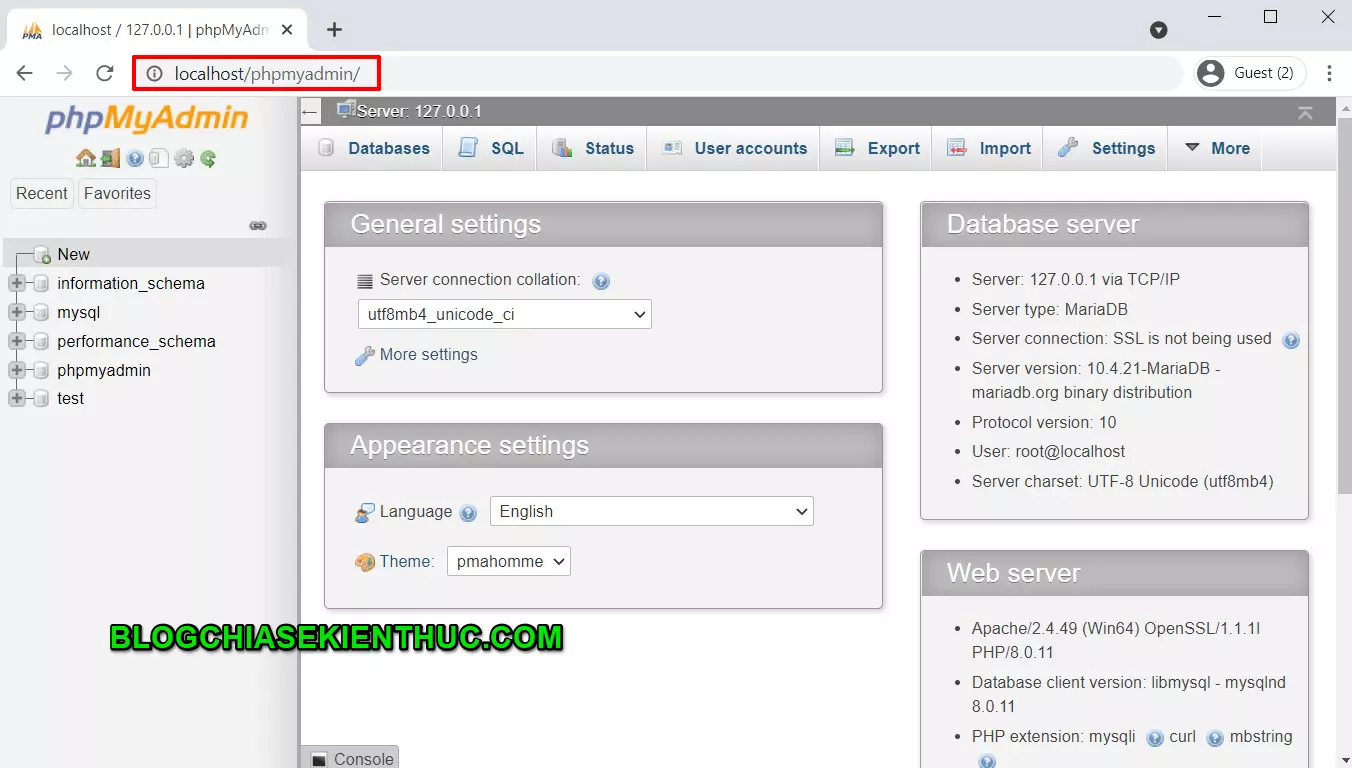The image size is (1352, 768).
Task: Click the link-with-main-panel chain icon
Action: (x=258, y=226)
